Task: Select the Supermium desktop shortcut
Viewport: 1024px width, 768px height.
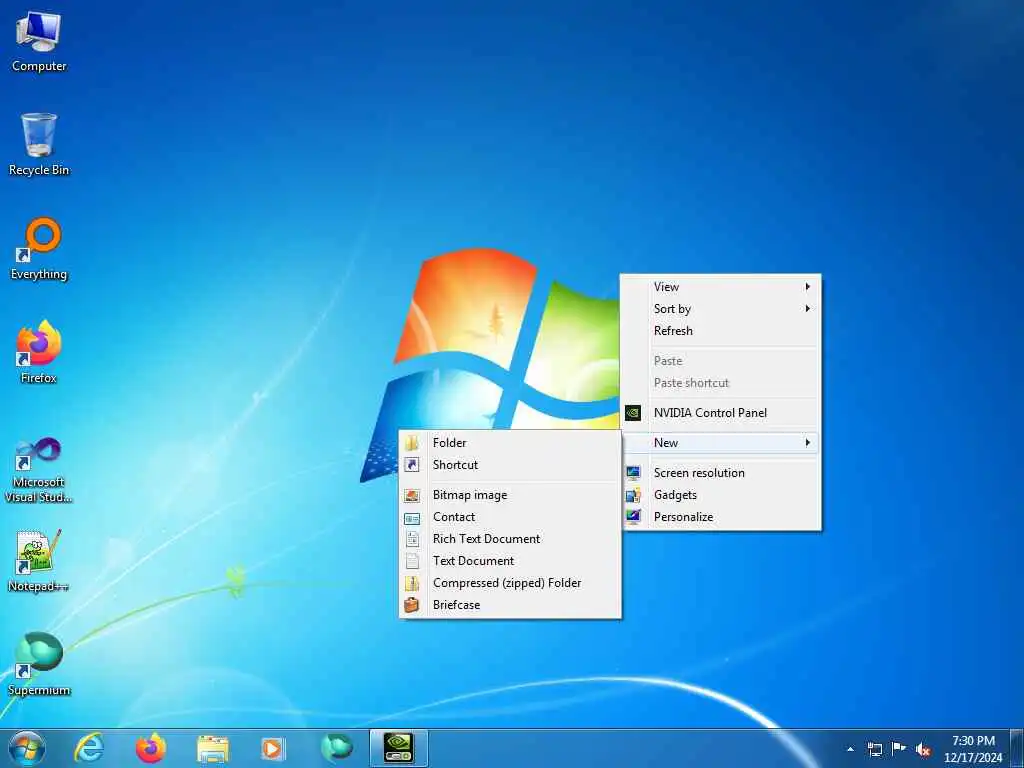Action: [x=39, y=664]
